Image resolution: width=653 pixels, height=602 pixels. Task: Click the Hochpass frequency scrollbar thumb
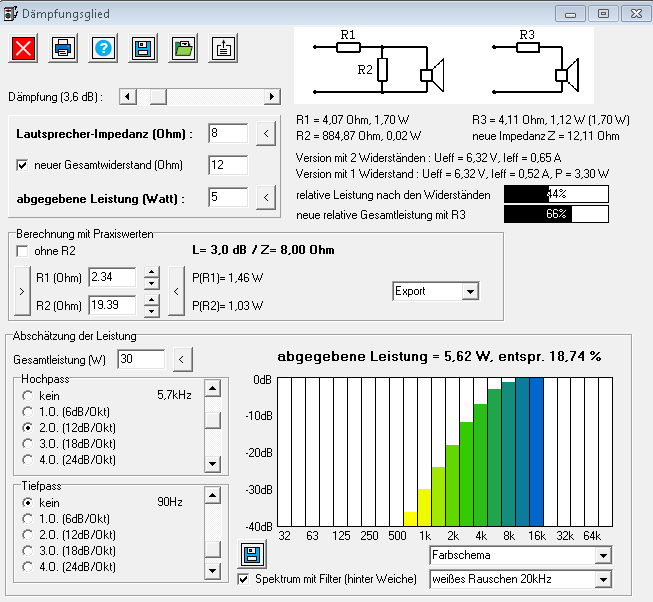coord(213,420)
